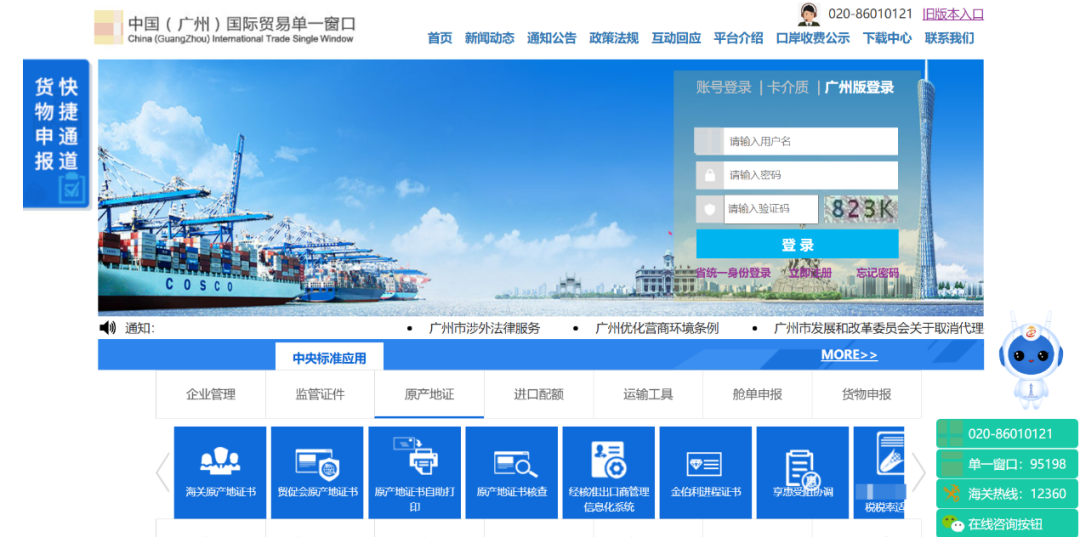Viewport: 1080px width, 537px height.
Task: Open the 海关原产地证书 tile
Action: (x=220, y=472)
